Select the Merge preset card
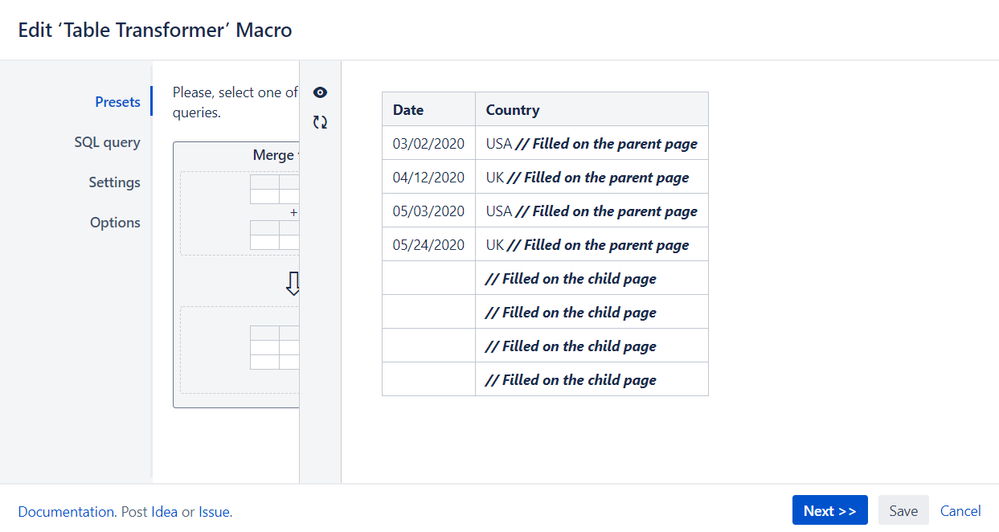The width and height of the screenshot is (999, 532). [x=236, y=275]
